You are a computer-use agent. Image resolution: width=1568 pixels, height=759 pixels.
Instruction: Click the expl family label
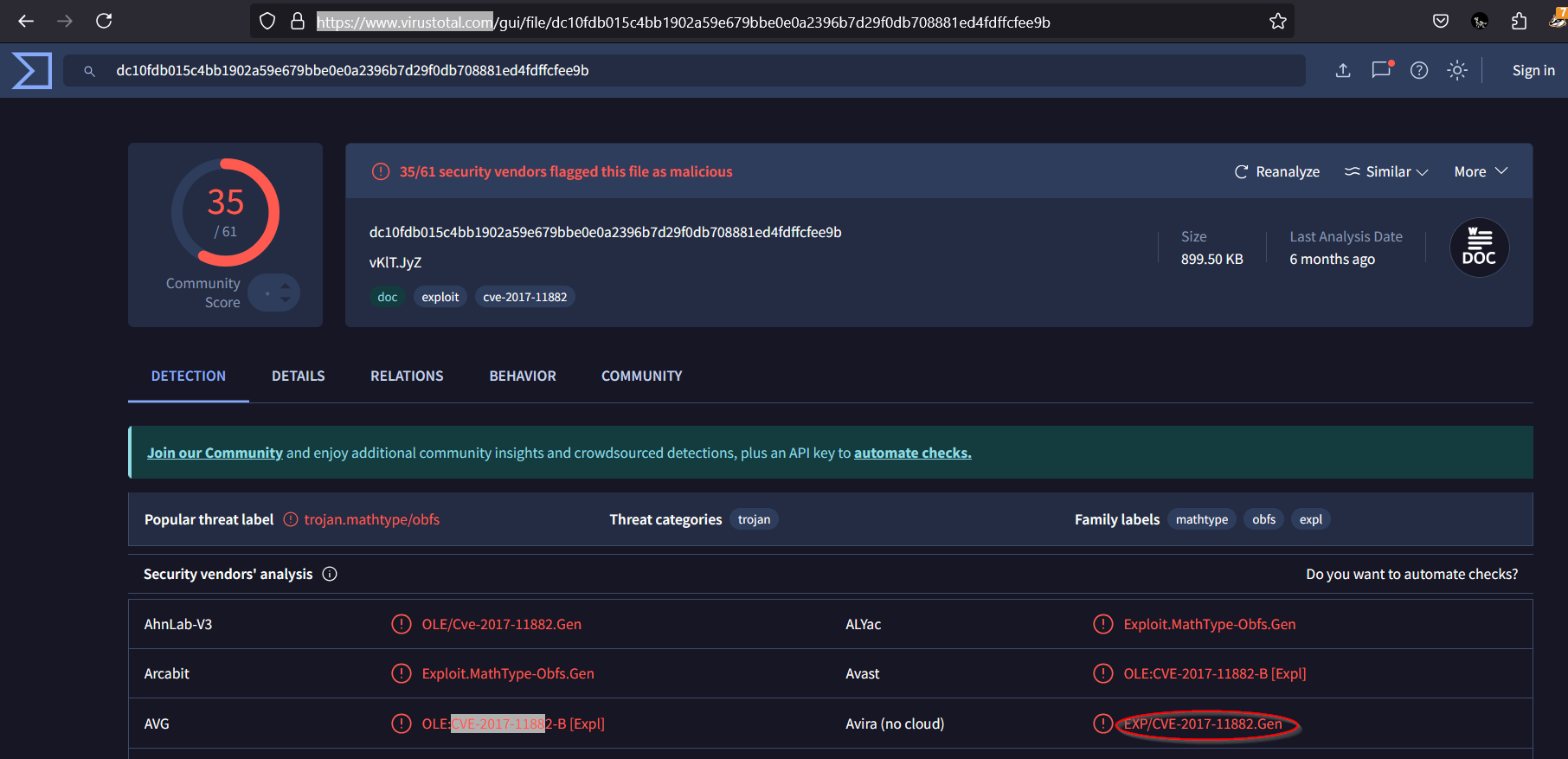click(x=1311, y=519)
